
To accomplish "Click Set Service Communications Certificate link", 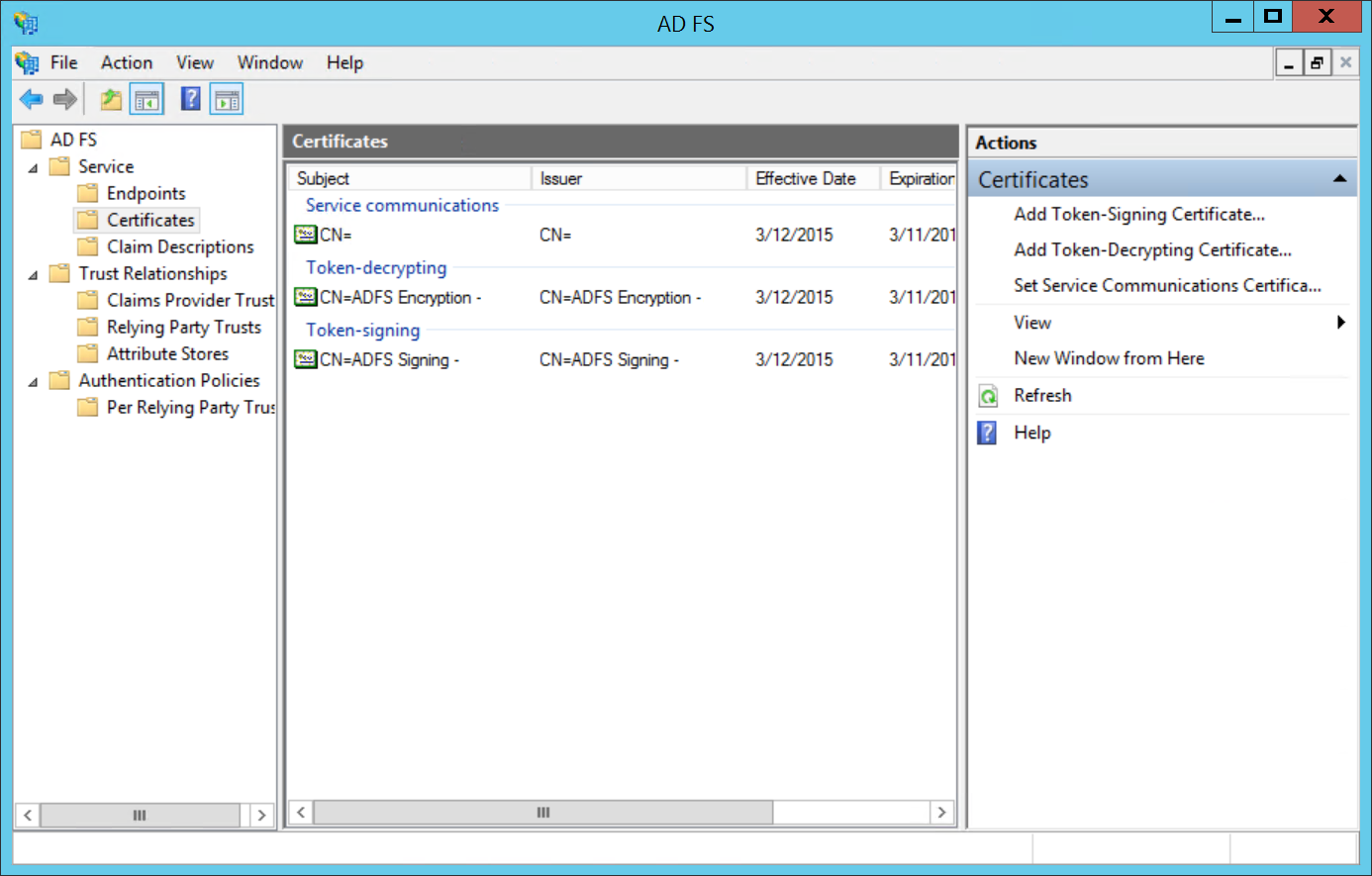I will tap(1166, 285).
